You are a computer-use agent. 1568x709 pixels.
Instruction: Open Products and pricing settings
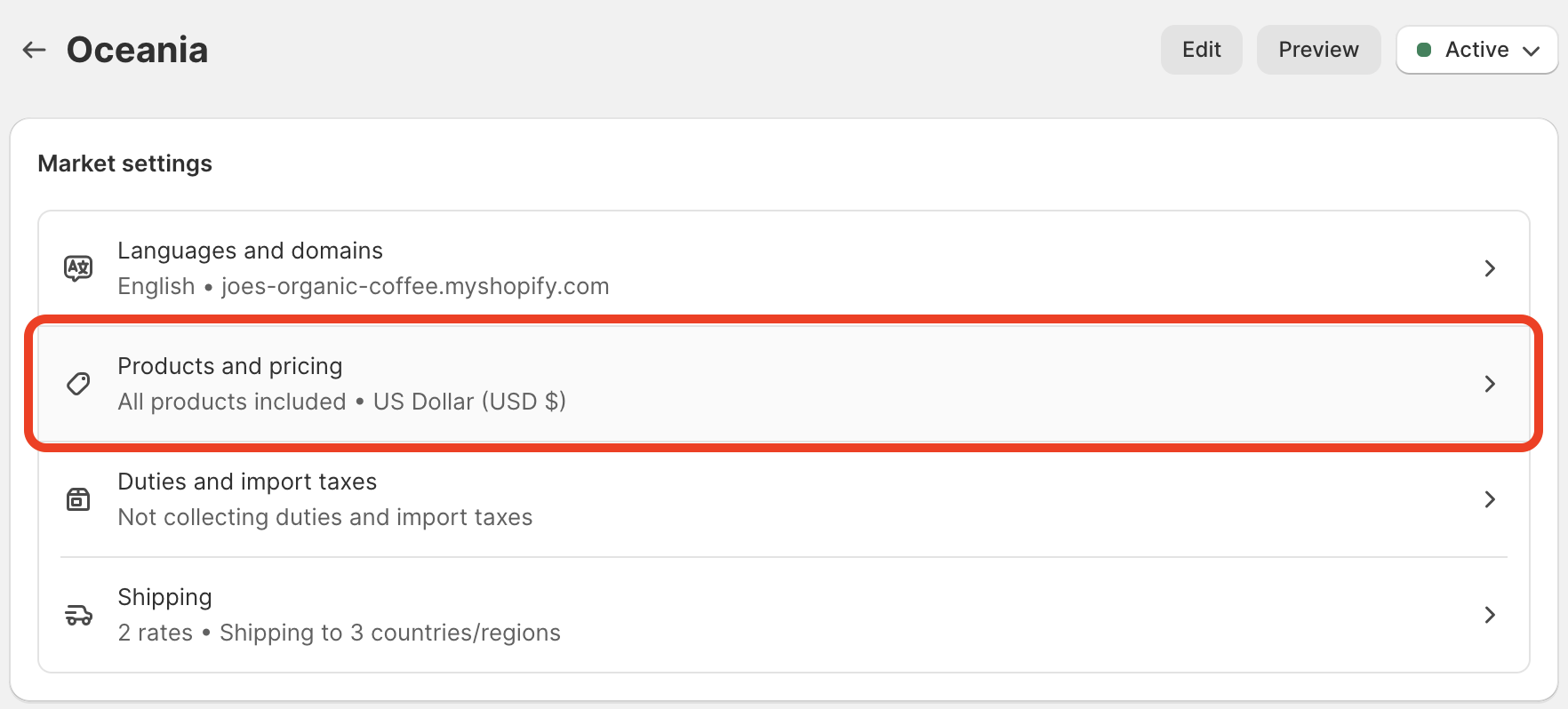[x=784, y=384]
